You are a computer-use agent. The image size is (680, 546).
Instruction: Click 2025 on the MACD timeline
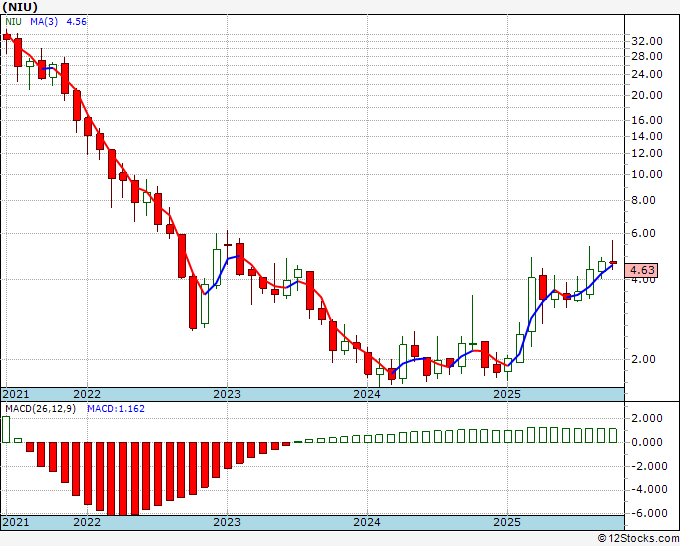(507, 522)
